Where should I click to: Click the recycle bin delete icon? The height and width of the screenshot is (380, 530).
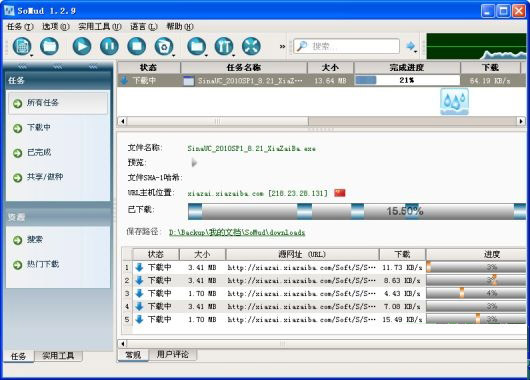click(x=164, y=46)
